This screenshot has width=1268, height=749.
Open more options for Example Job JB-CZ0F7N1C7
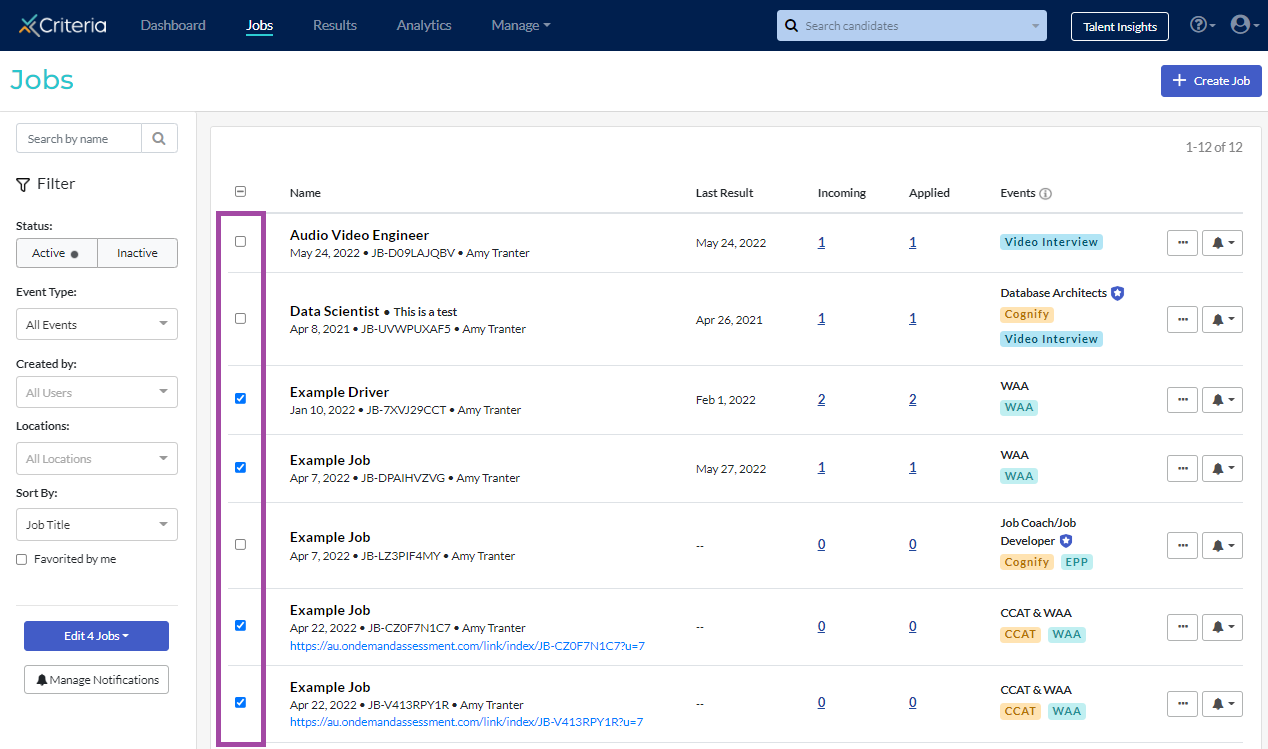pyautogui.click(x=1182, y=627)
